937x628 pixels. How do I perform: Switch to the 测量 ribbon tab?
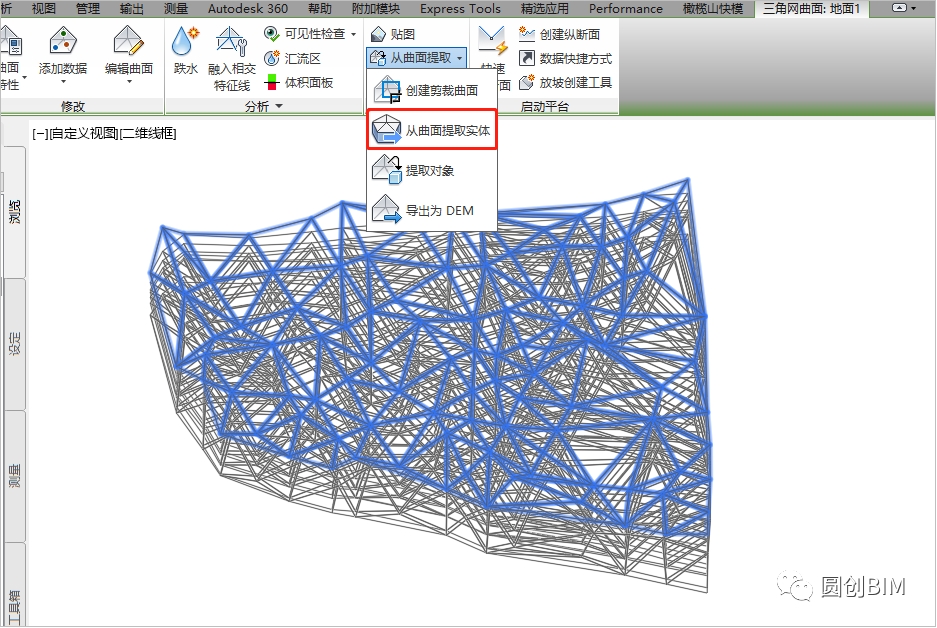coord(176,8)
